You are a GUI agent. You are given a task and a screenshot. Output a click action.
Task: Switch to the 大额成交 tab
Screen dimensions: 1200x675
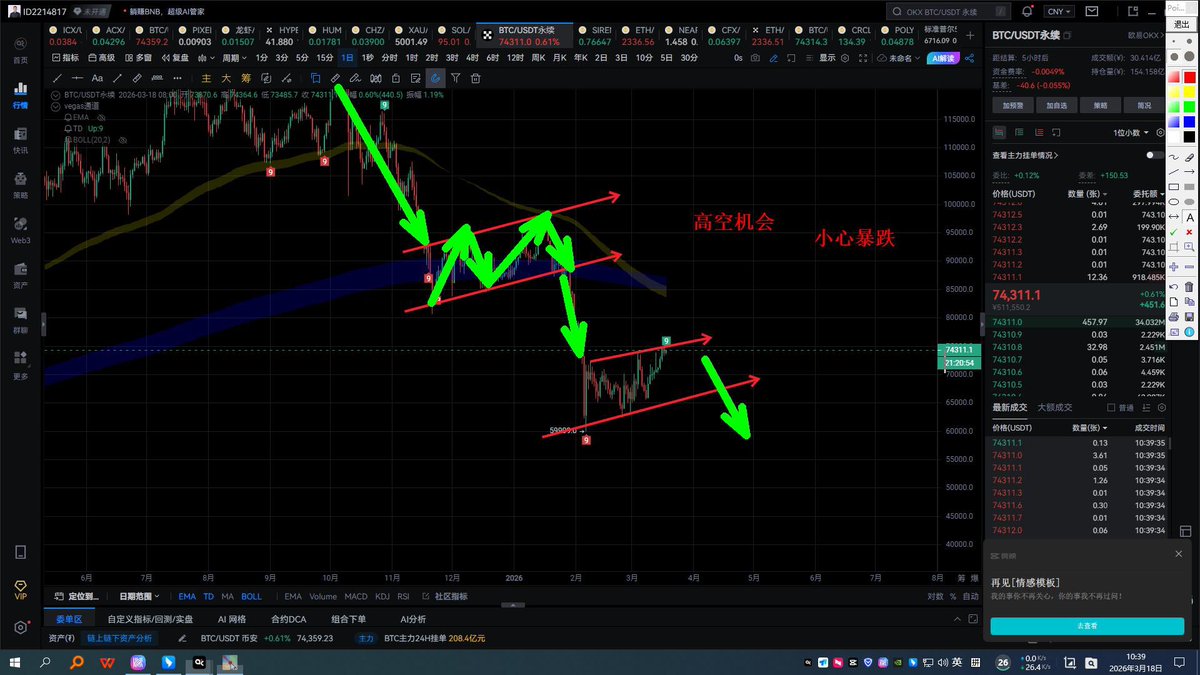(x=1055, y=408)
